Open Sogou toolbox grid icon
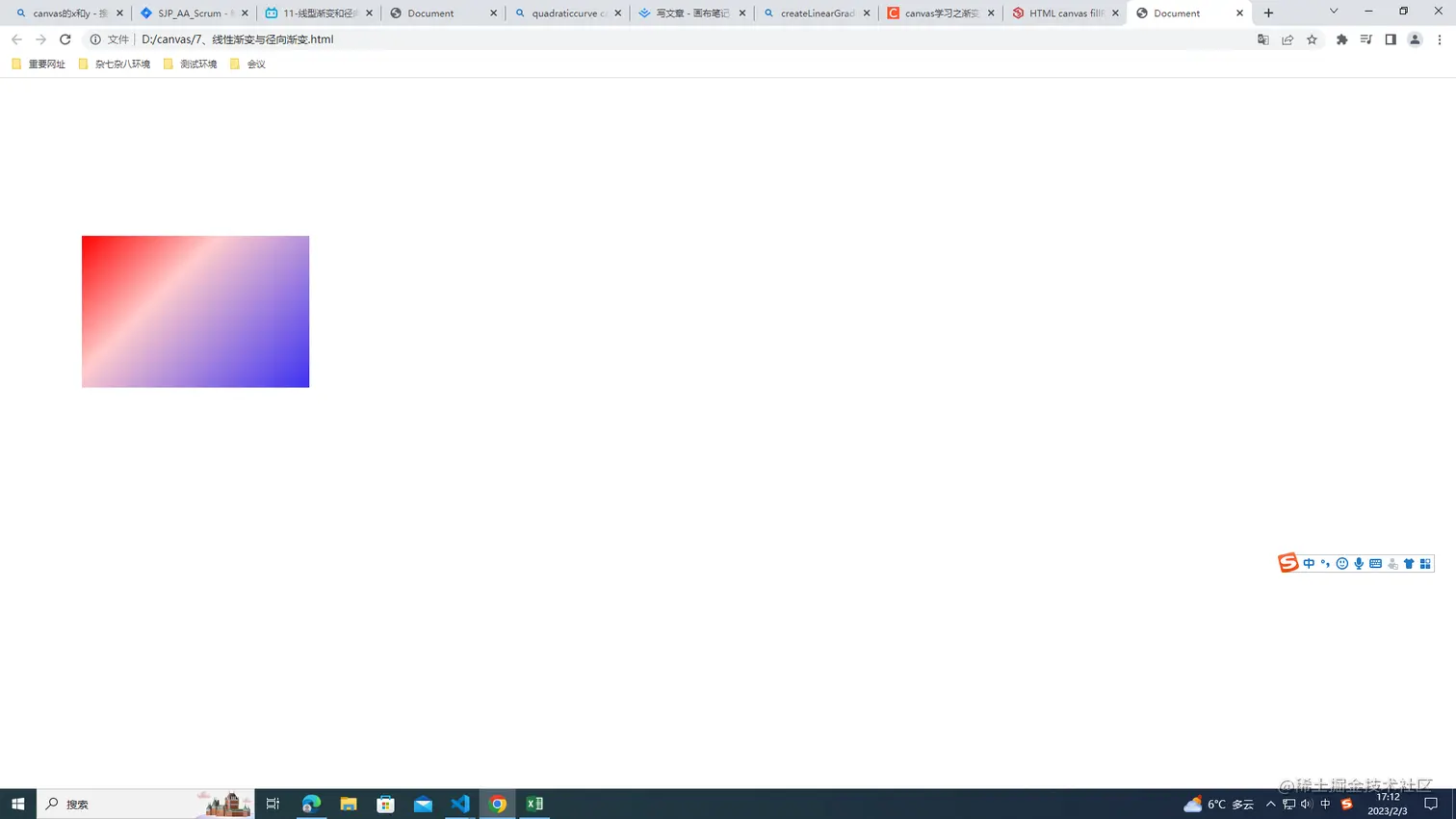 point(1425,564)
